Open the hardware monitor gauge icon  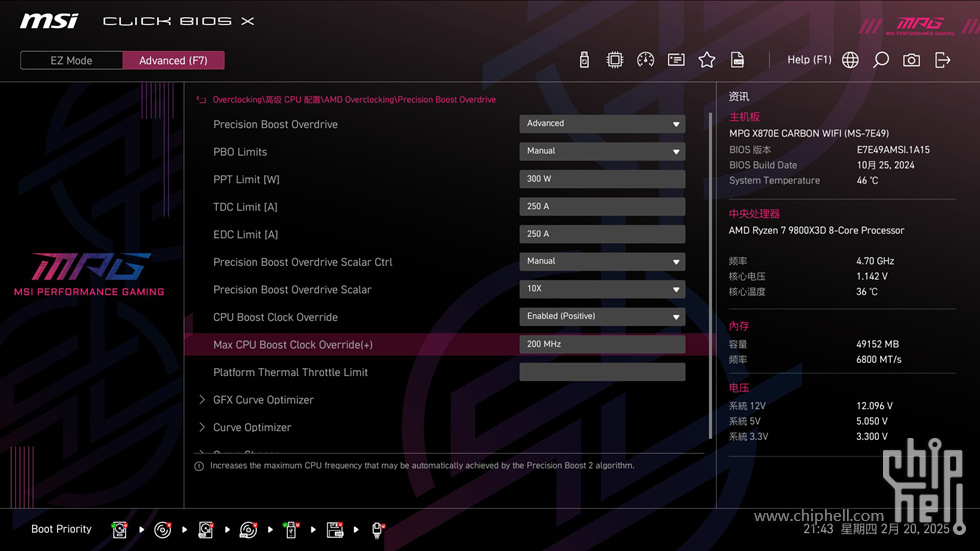coord(645,60)
